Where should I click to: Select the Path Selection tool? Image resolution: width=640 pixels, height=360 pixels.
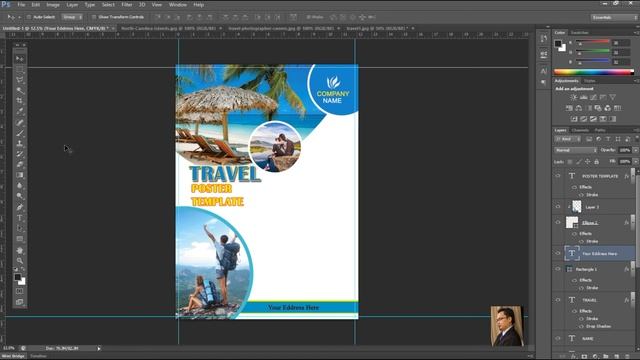(x=20, y=229)
